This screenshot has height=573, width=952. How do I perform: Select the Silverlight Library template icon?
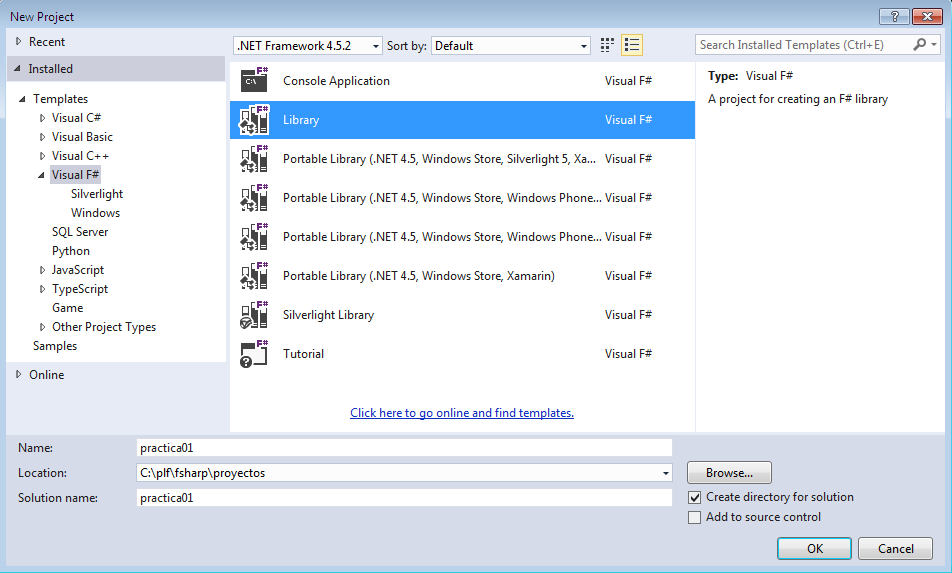(254, 315)
